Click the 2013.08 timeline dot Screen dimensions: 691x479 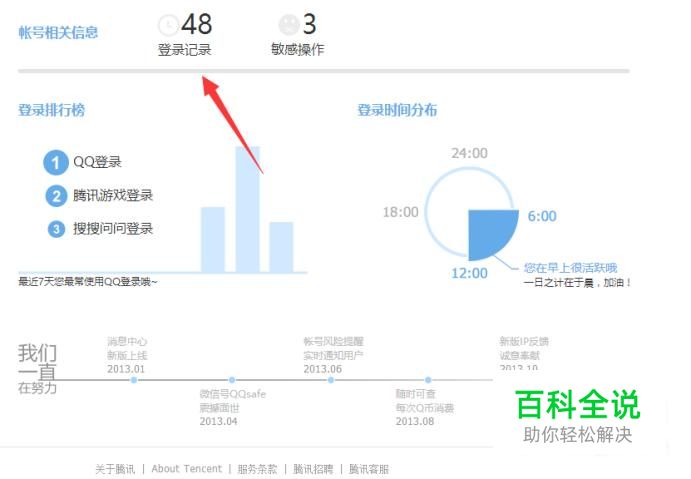(x=428, y=380)
